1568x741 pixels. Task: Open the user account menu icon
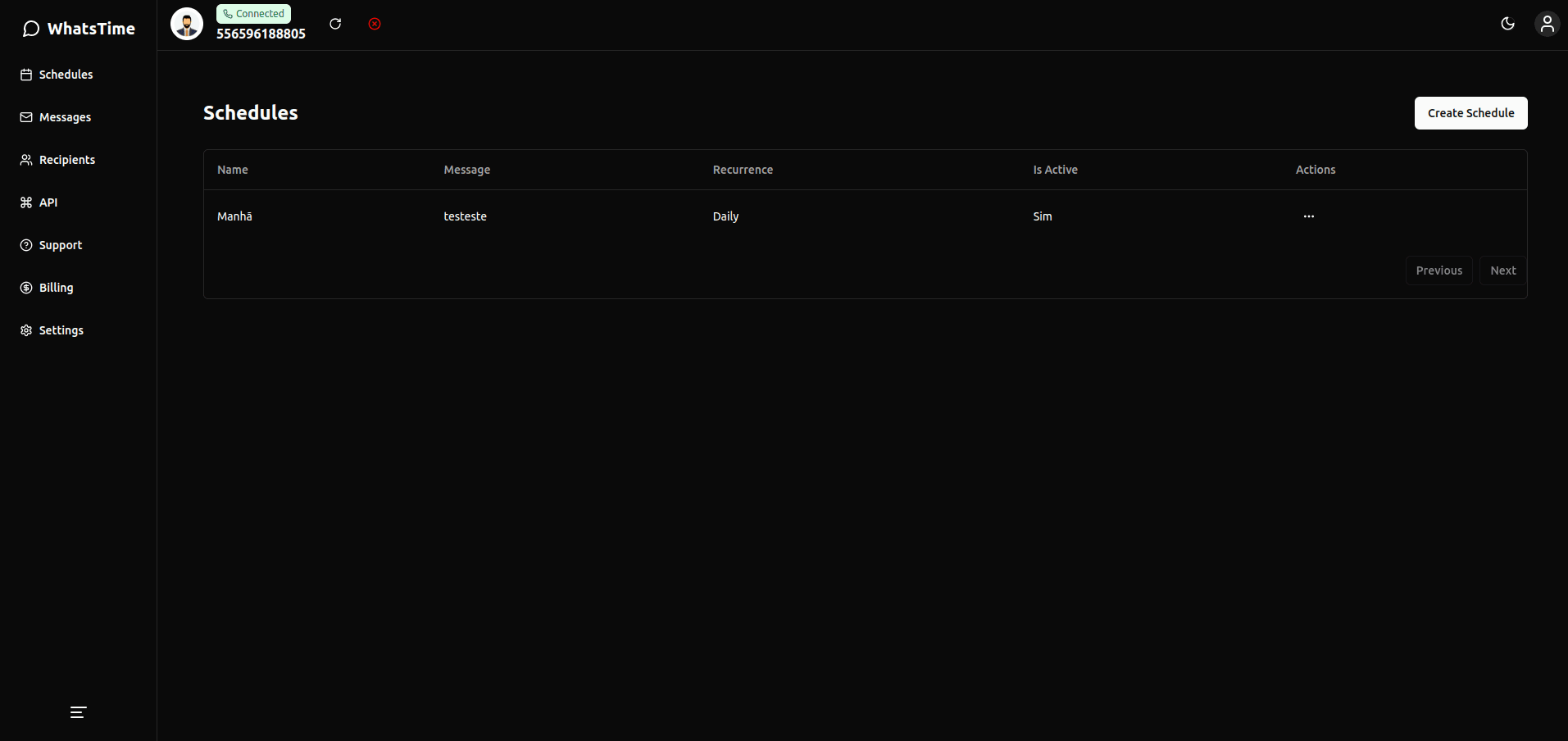[1548, 24]
